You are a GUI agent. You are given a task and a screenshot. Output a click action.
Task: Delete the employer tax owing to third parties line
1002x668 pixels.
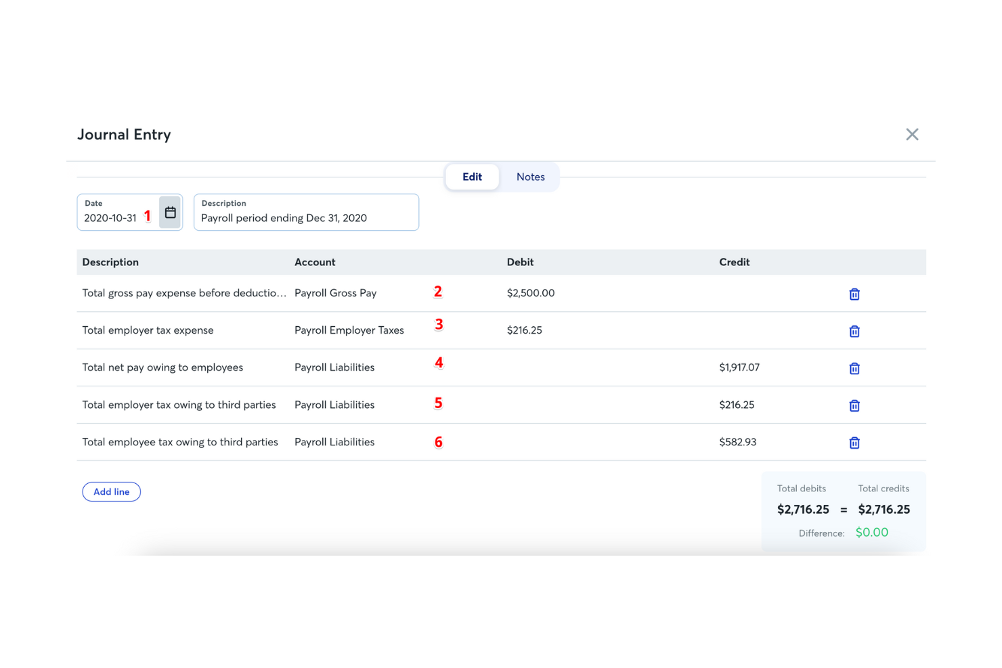pos(854,405)
